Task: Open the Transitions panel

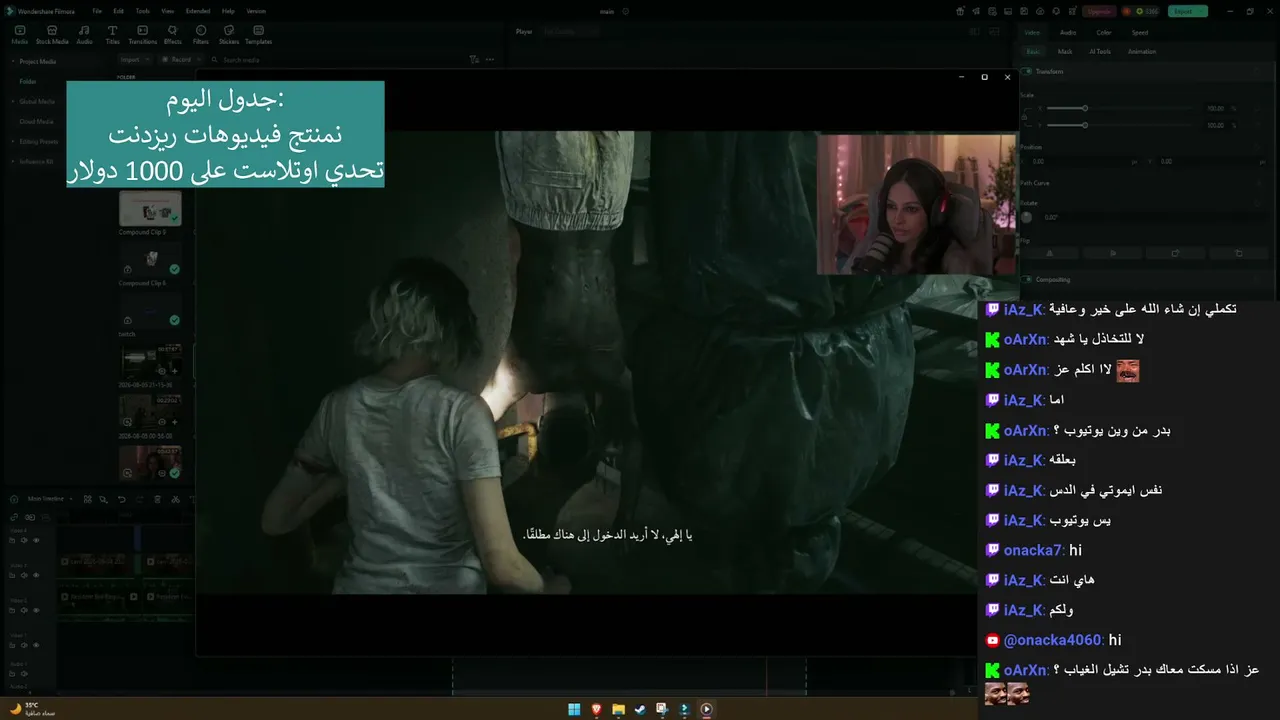Action: click(143, 34)
